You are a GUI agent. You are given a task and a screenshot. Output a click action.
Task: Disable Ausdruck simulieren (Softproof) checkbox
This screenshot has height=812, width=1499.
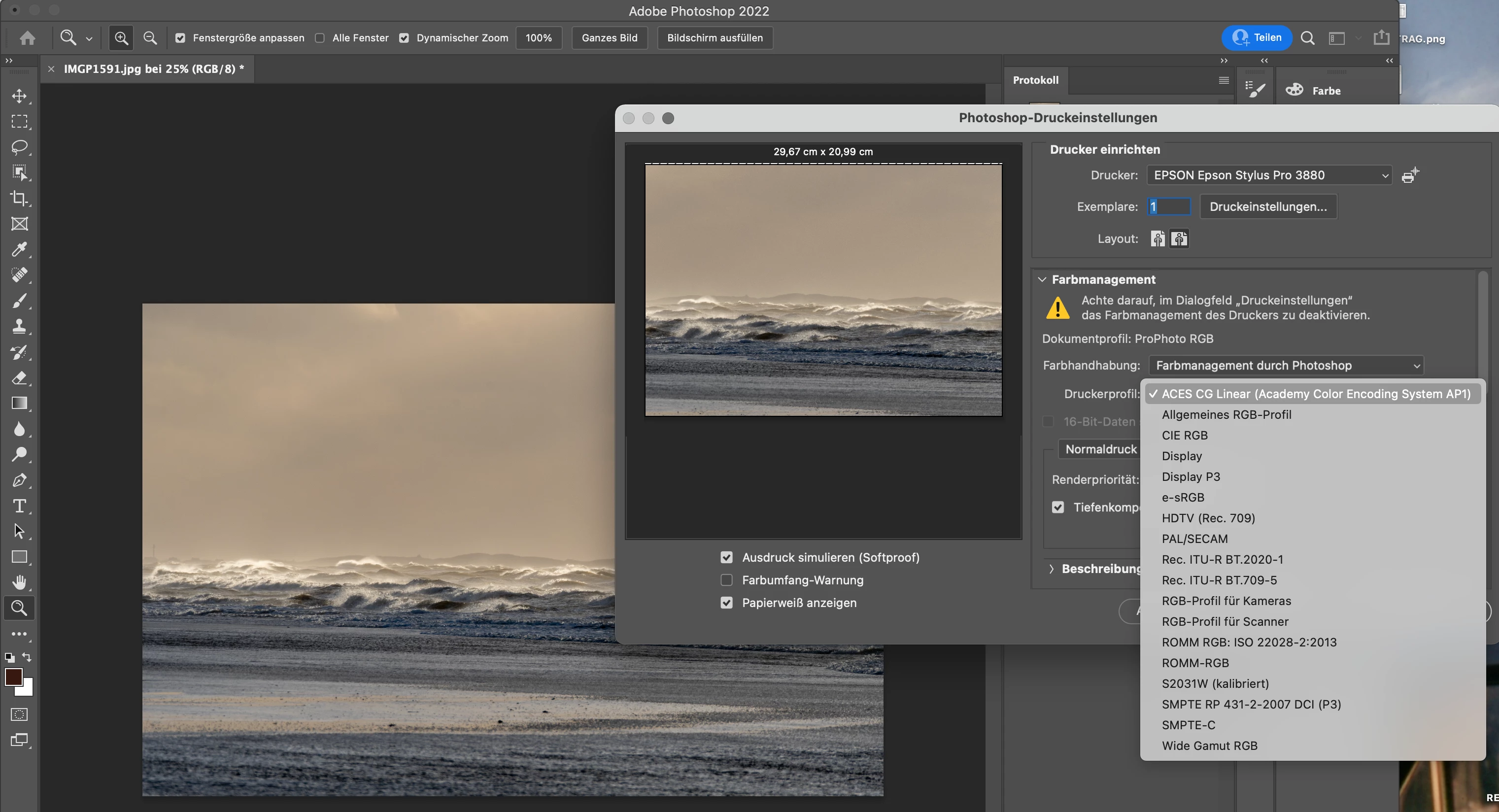pos(726,557)
